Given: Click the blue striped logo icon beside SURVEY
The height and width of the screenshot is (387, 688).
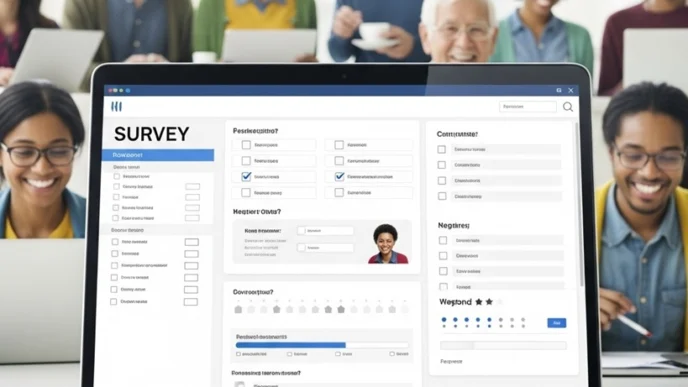Looking at the screenshot, I should (116, 106).
